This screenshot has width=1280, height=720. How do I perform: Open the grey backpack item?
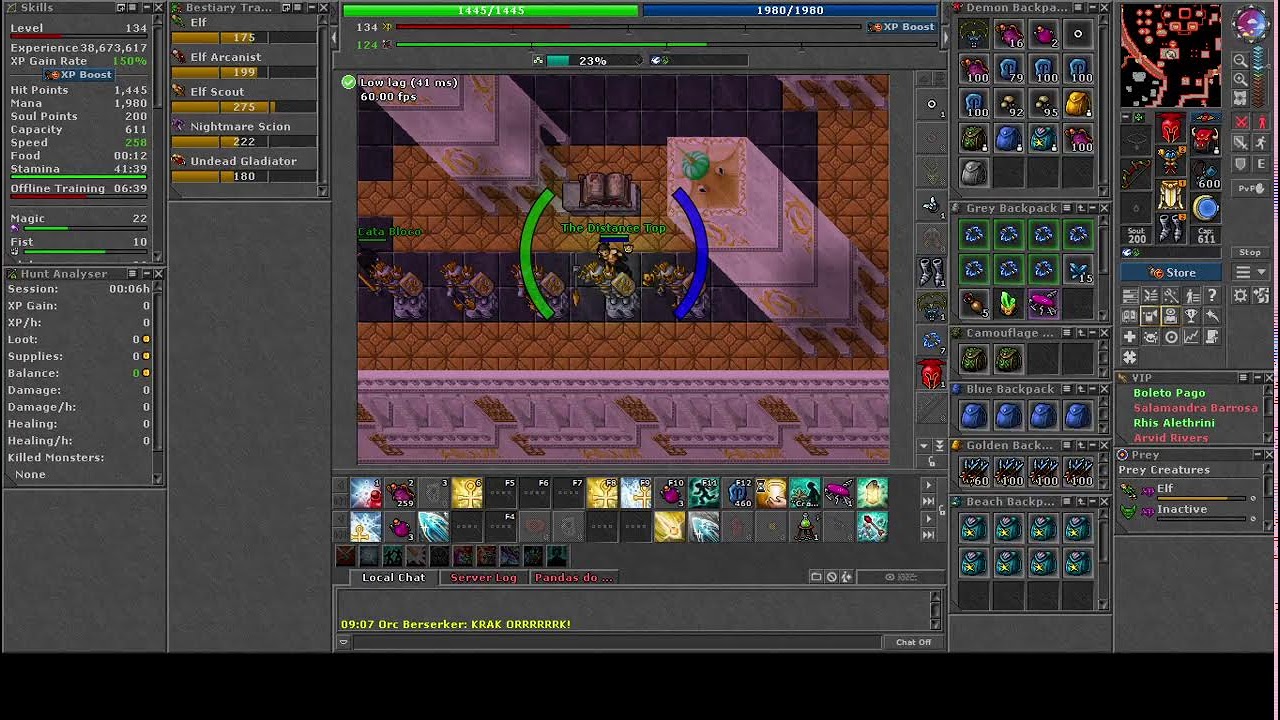click(974, 173)
